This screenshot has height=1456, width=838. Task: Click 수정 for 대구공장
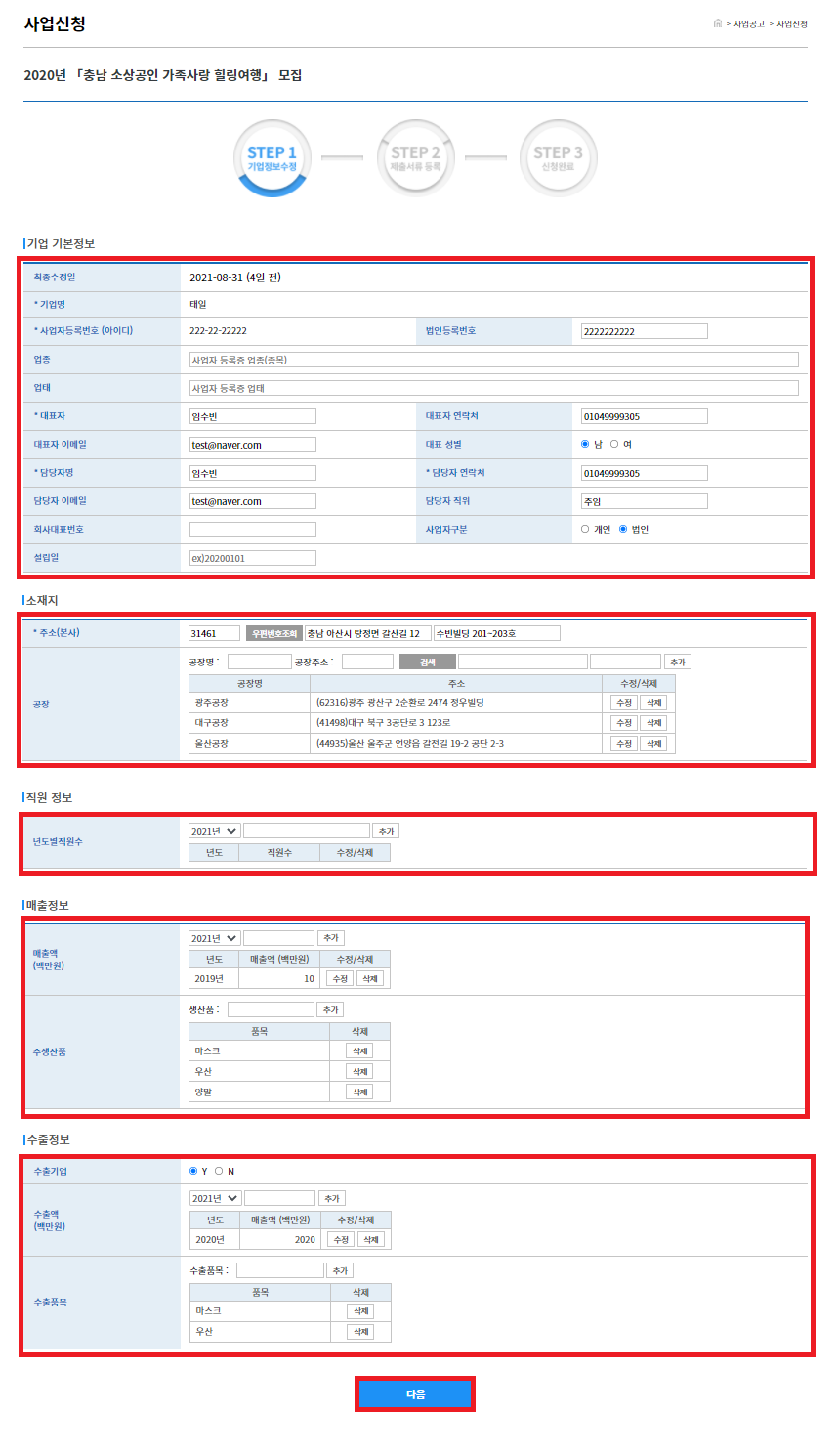coord(624,723)
